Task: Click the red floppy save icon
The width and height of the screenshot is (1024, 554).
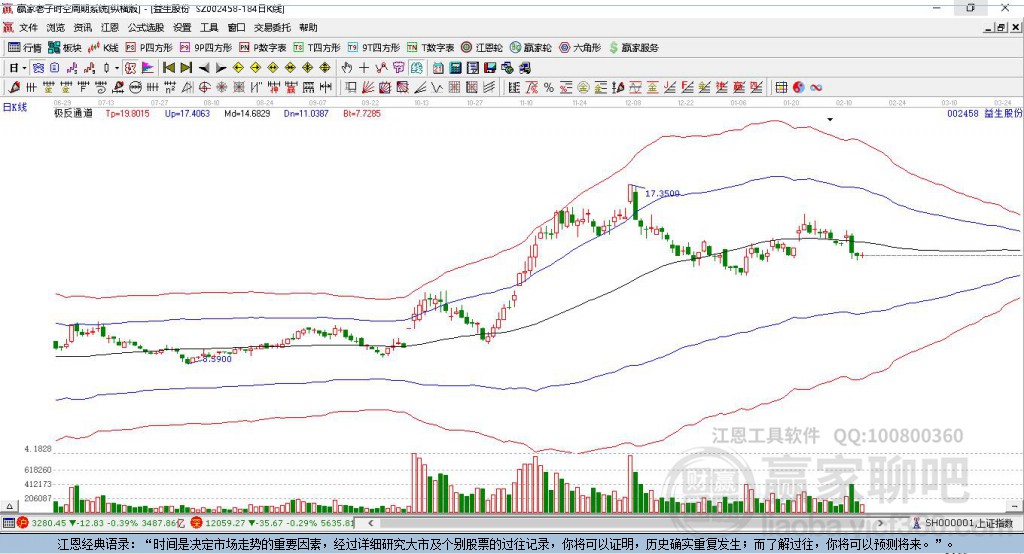Action: pyautogui.click(x=490, y=68)
